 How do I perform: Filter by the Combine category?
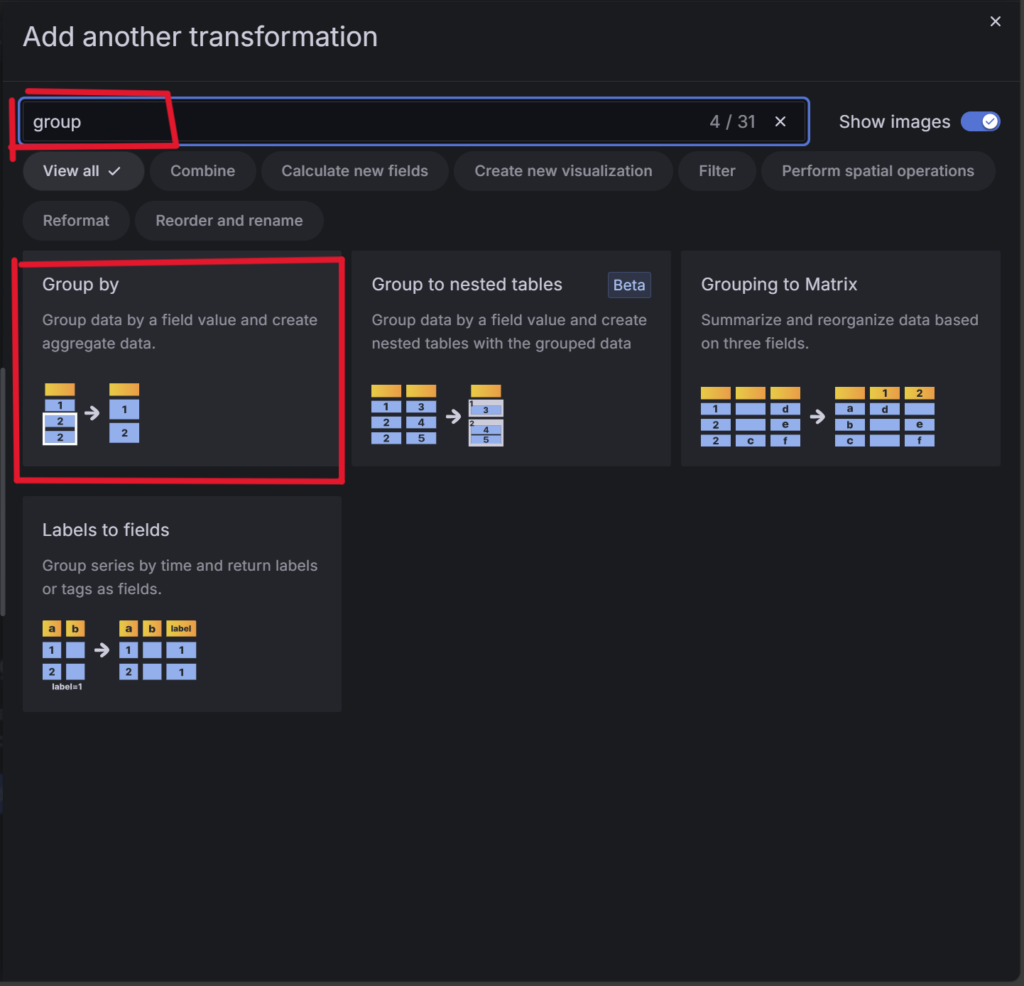coord(203,171)
